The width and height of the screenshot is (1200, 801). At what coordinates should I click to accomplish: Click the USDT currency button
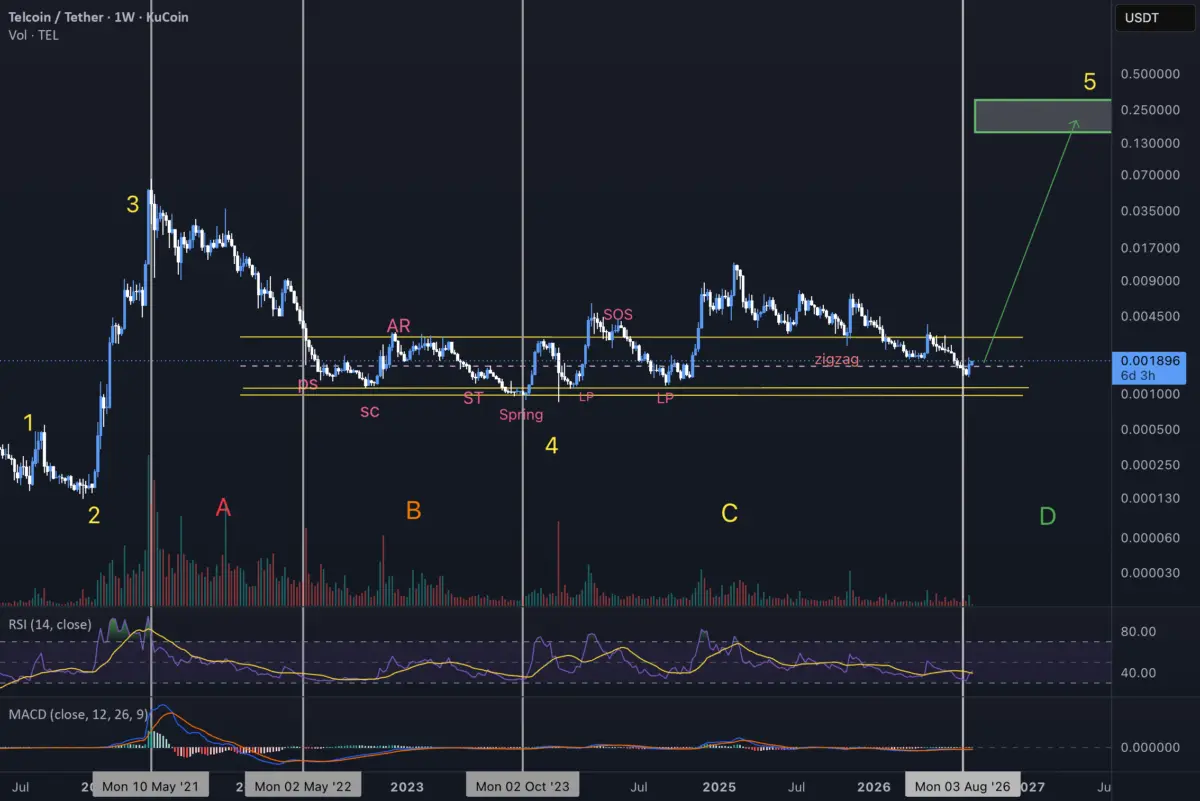coord(1141,17)
